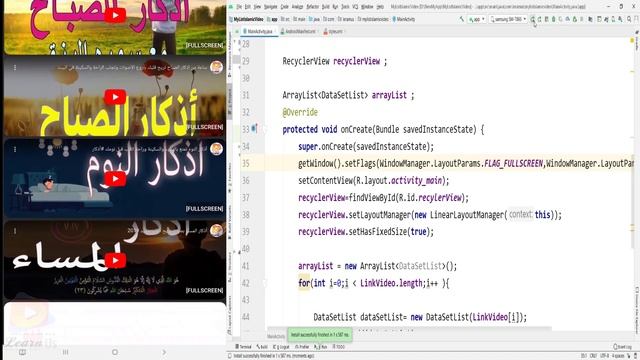Open the Window menu

[367, 7]
